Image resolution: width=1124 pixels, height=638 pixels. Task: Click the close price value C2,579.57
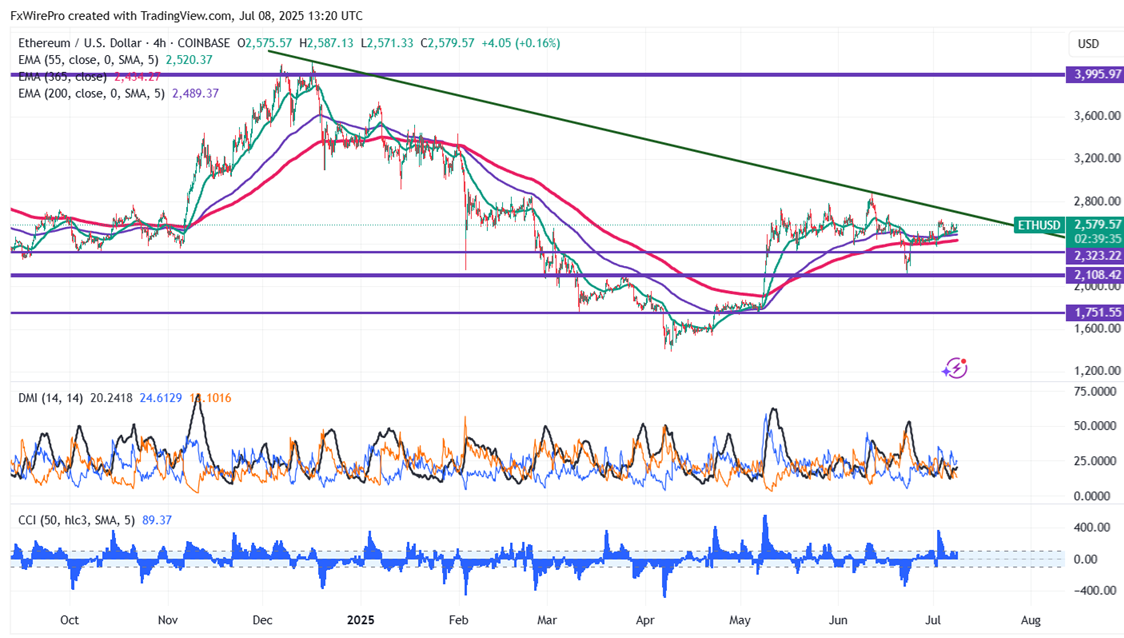coord(447,43)
